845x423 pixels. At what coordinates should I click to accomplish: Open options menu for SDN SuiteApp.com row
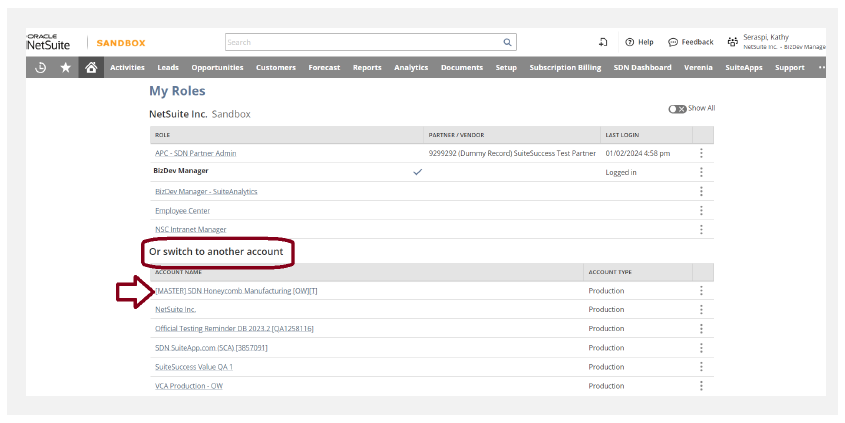(x=701, y=348)
